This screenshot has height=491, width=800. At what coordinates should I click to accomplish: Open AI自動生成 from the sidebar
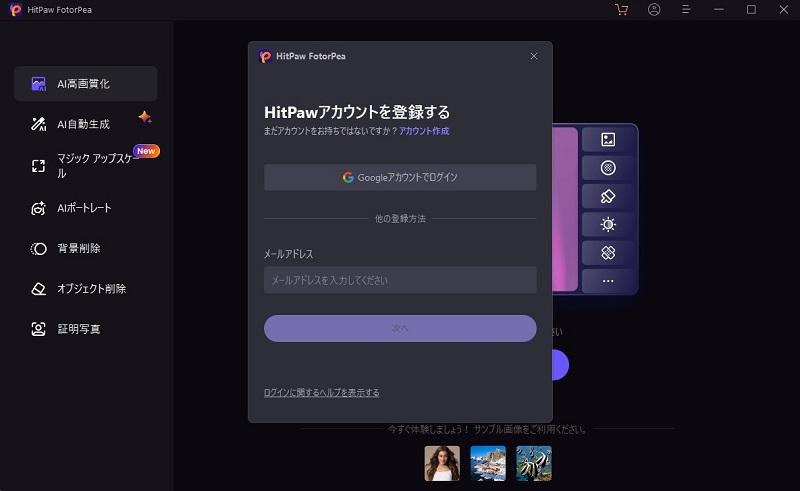(x=85, y=124)
